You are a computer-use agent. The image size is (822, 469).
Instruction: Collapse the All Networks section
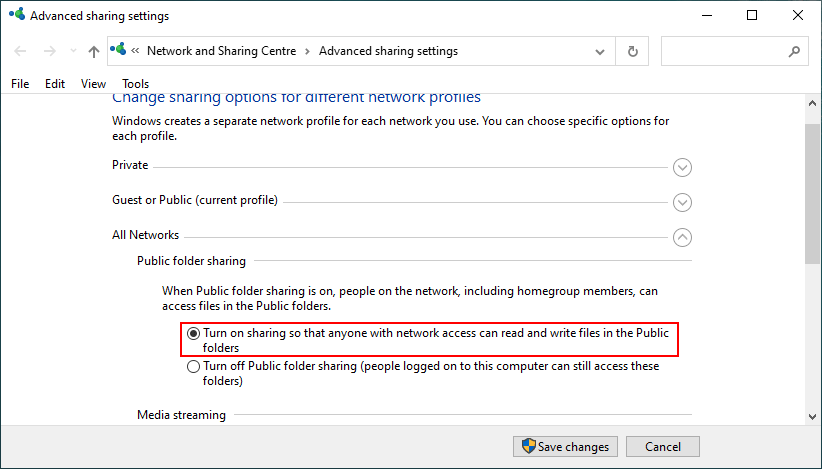pyautogui.click(x=682, y=237)
